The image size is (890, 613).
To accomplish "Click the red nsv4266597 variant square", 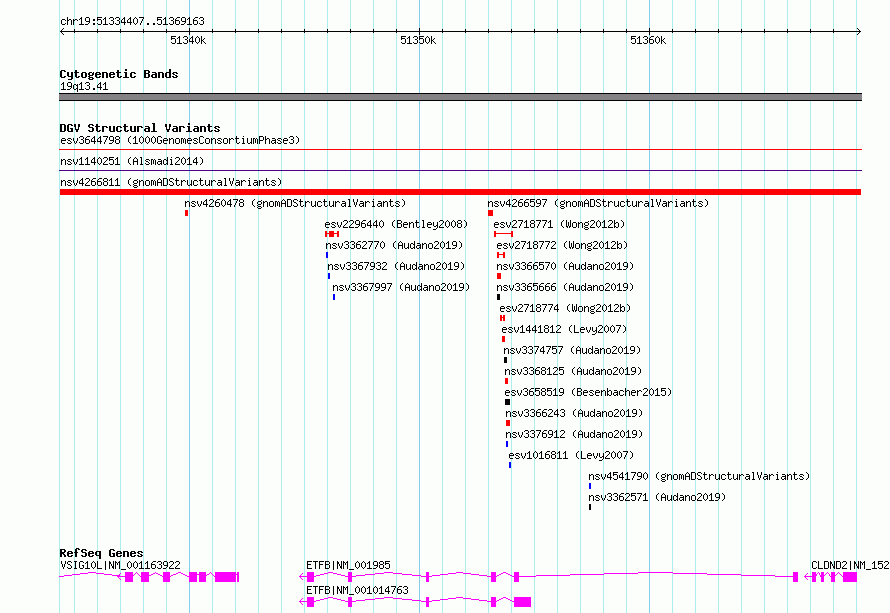I will [490, 213].
